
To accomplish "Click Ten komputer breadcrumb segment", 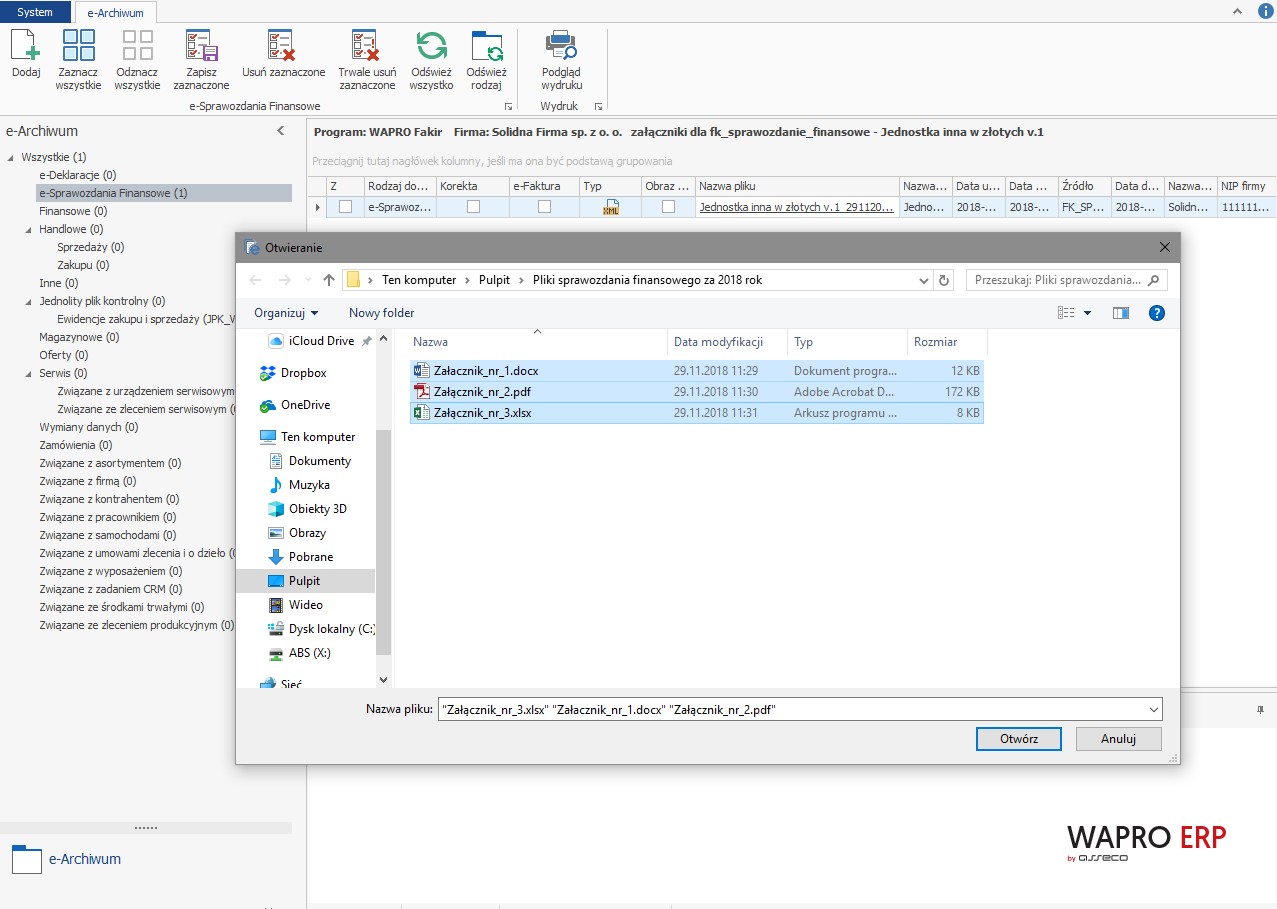I will 419,280.
